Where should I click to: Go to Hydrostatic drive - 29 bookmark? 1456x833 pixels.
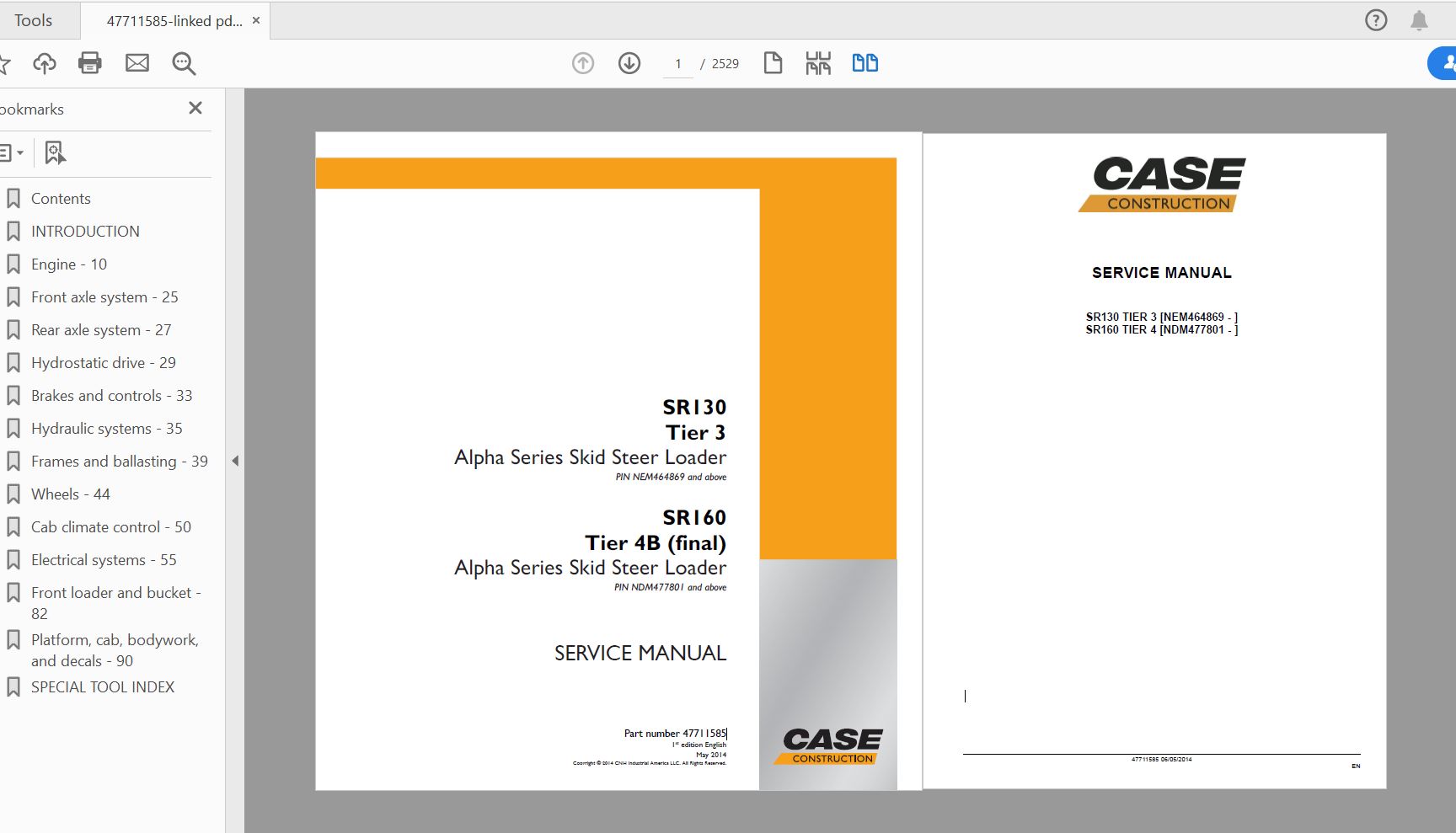coord(104,363)
